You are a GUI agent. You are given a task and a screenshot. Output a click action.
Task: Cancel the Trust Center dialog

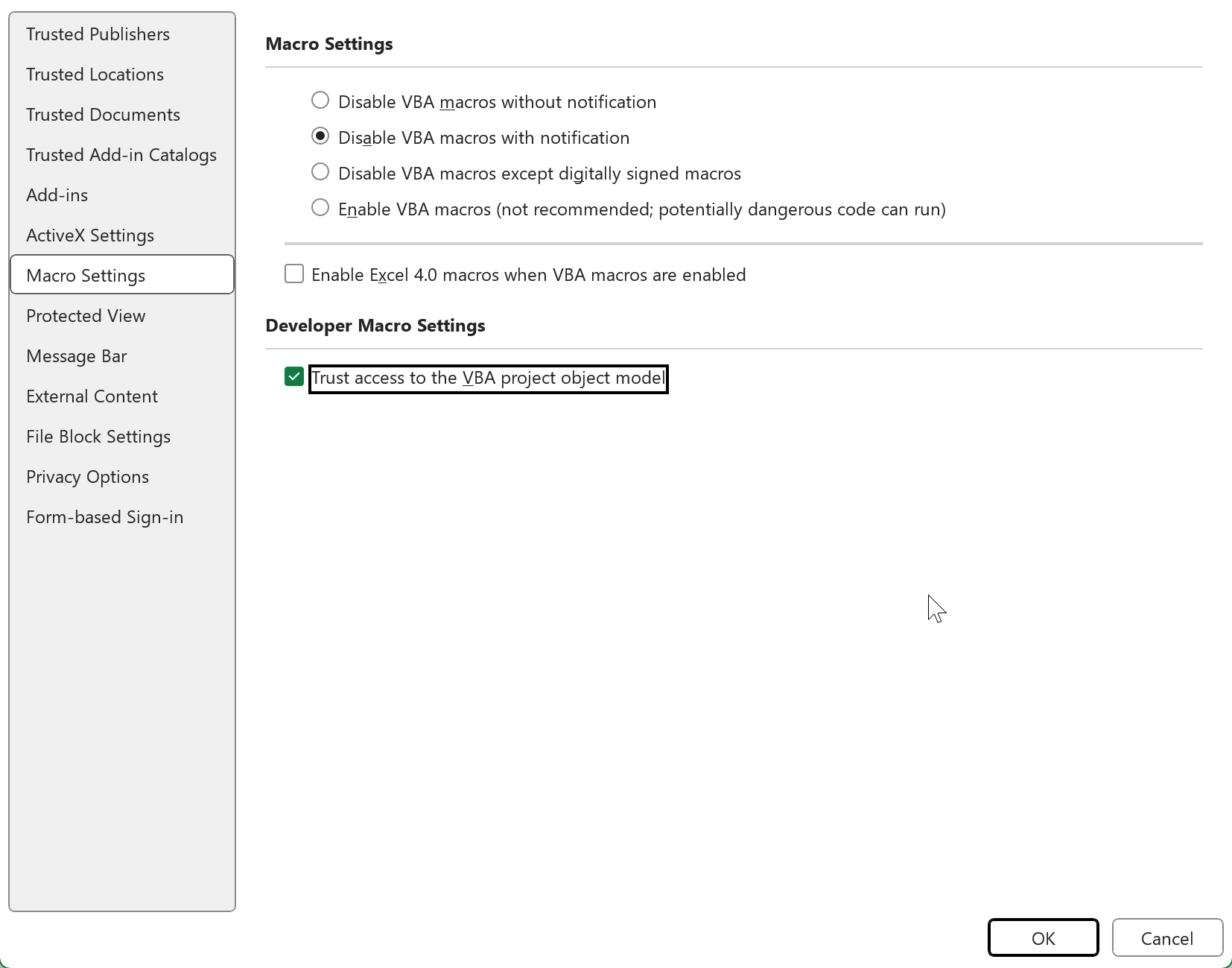coord(1166,938)
